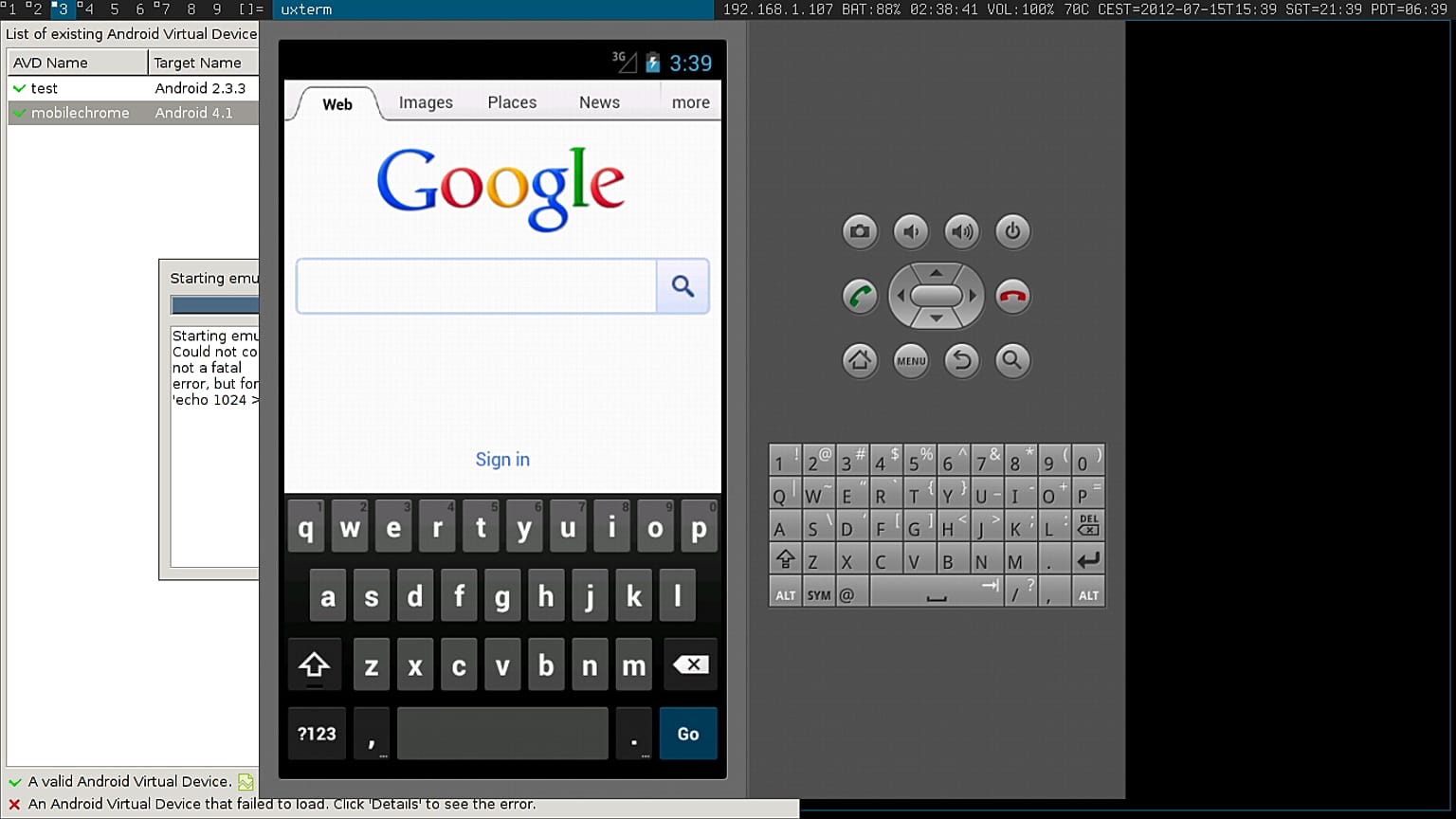This screenshot has height=819, width=1456.
Task: Click the 'Android 2.3.3' target cell
Action: click(x=200, y=88)
